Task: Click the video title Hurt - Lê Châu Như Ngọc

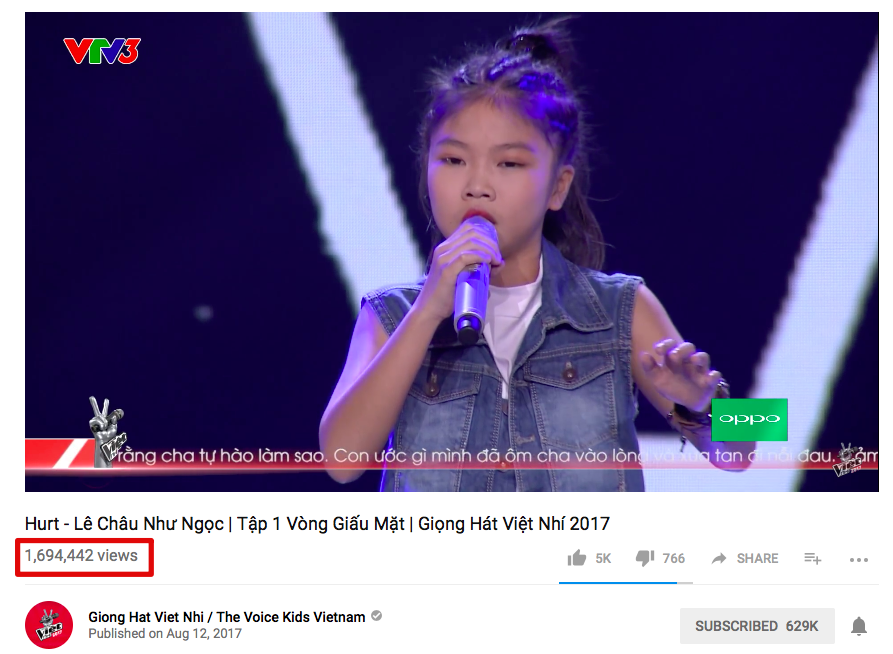Action: [317, 524]
